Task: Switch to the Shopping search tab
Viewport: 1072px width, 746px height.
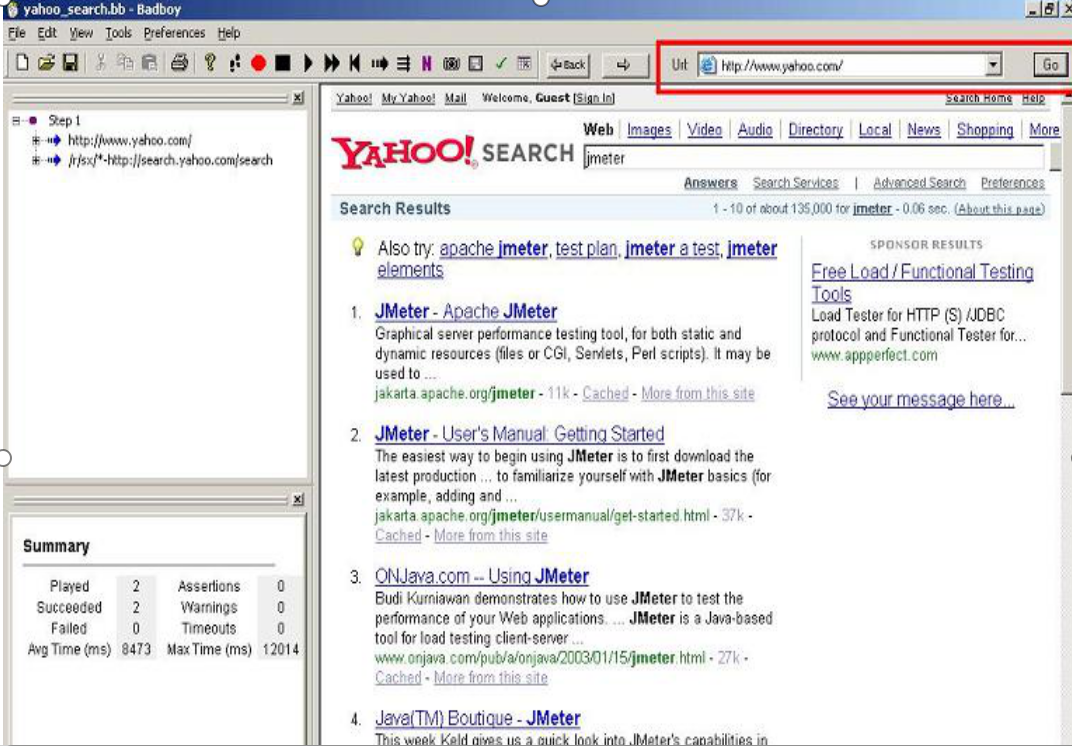Action: (x=984, y=129)
